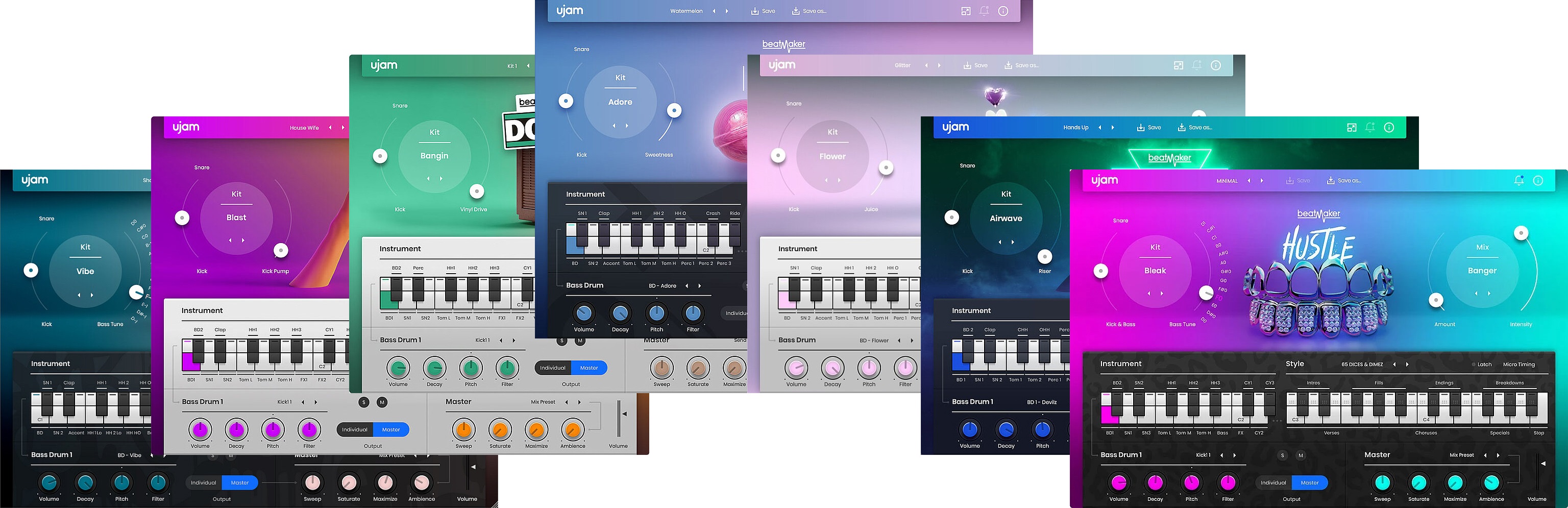Go to next preset after Glitter

(939, 65)
